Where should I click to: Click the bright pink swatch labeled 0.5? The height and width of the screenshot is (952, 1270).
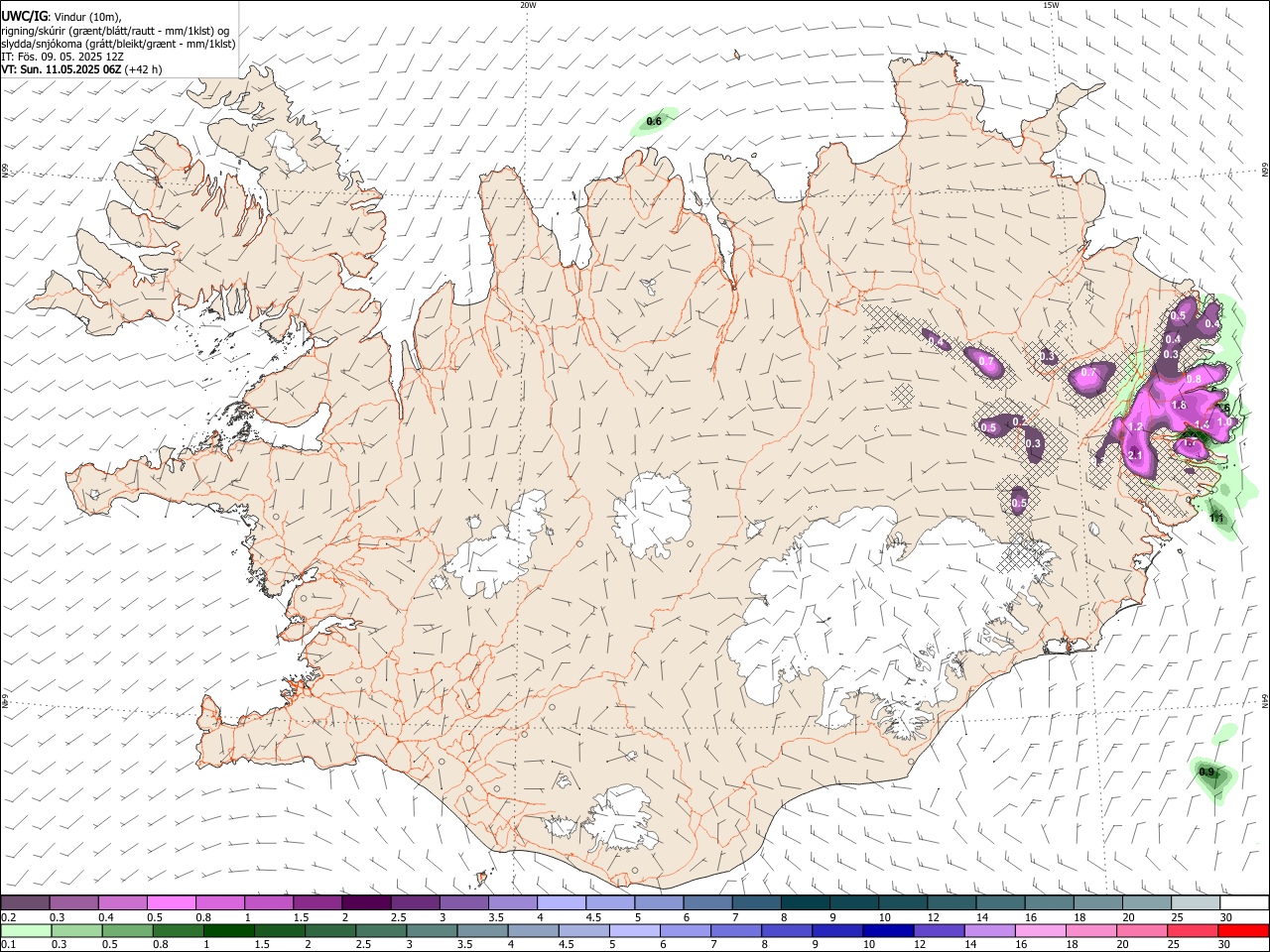coord(171,902)
